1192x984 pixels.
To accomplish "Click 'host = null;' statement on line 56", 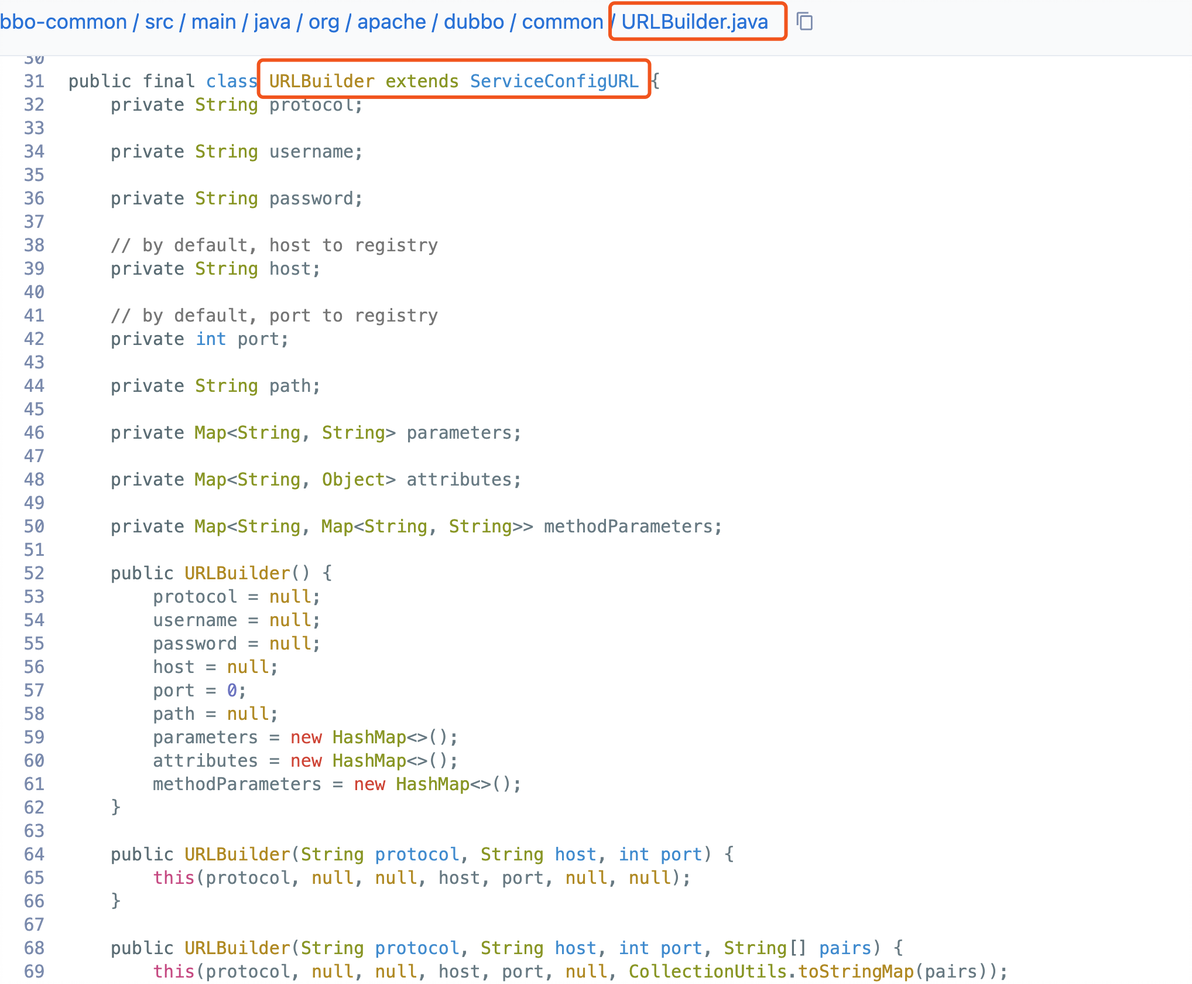I will click(x=215, y=668).
